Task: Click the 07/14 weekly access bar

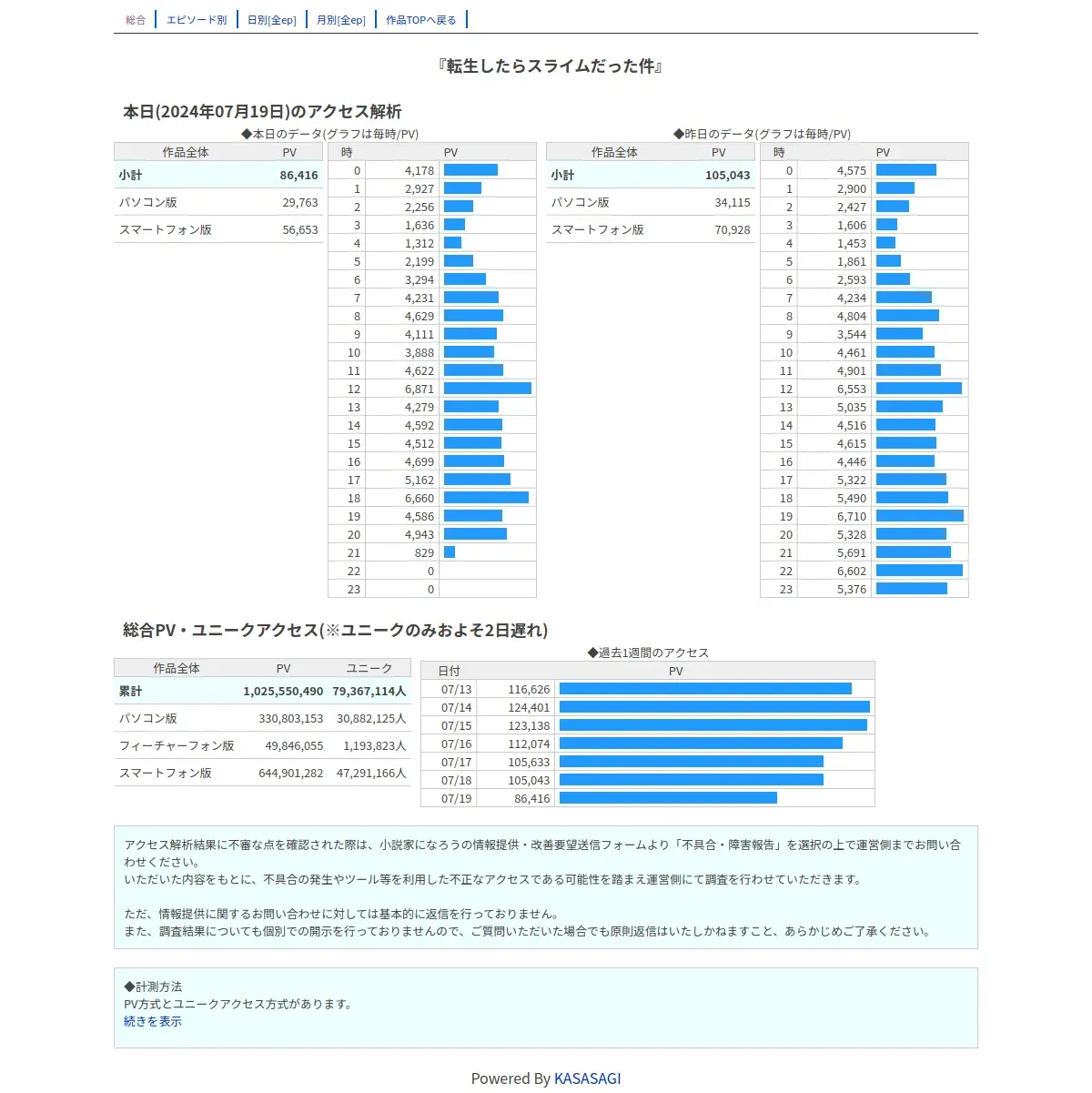Action: pos(714,707)
